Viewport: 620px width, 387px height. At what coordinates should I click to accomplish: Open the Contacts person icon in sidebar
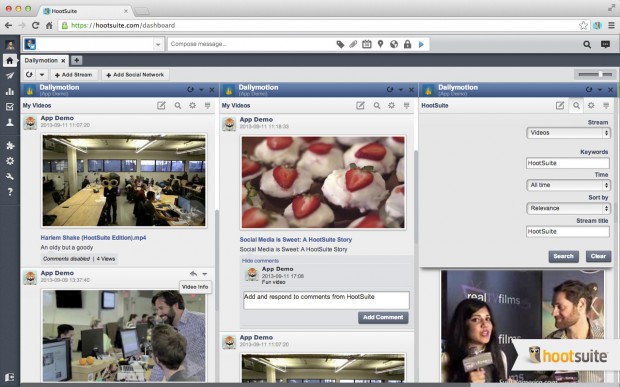click(9, 122)
